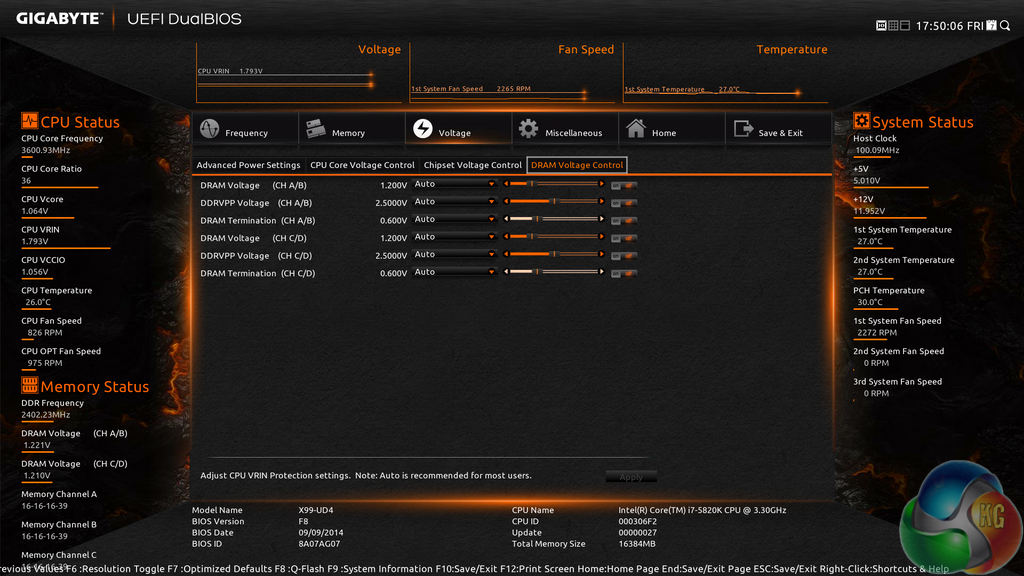Decrease DDRVPP Voltage (CH A/B) with left arrow
1024x576 pixels.
coord(506,202)
